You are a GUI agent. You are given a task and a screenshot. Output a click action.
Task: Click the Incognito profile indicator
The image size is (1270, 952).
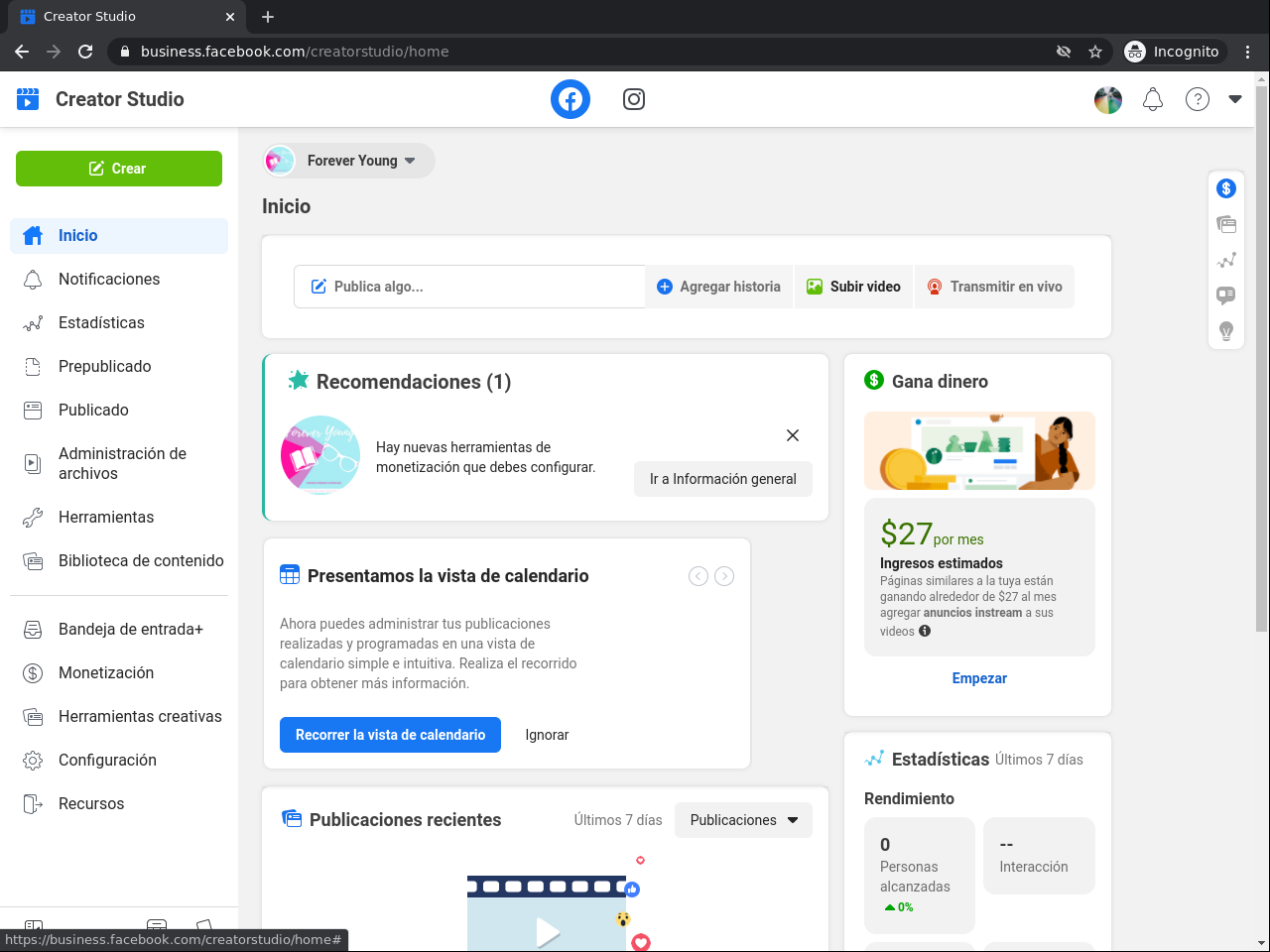pyautogui.click(x=1173, y=52)
